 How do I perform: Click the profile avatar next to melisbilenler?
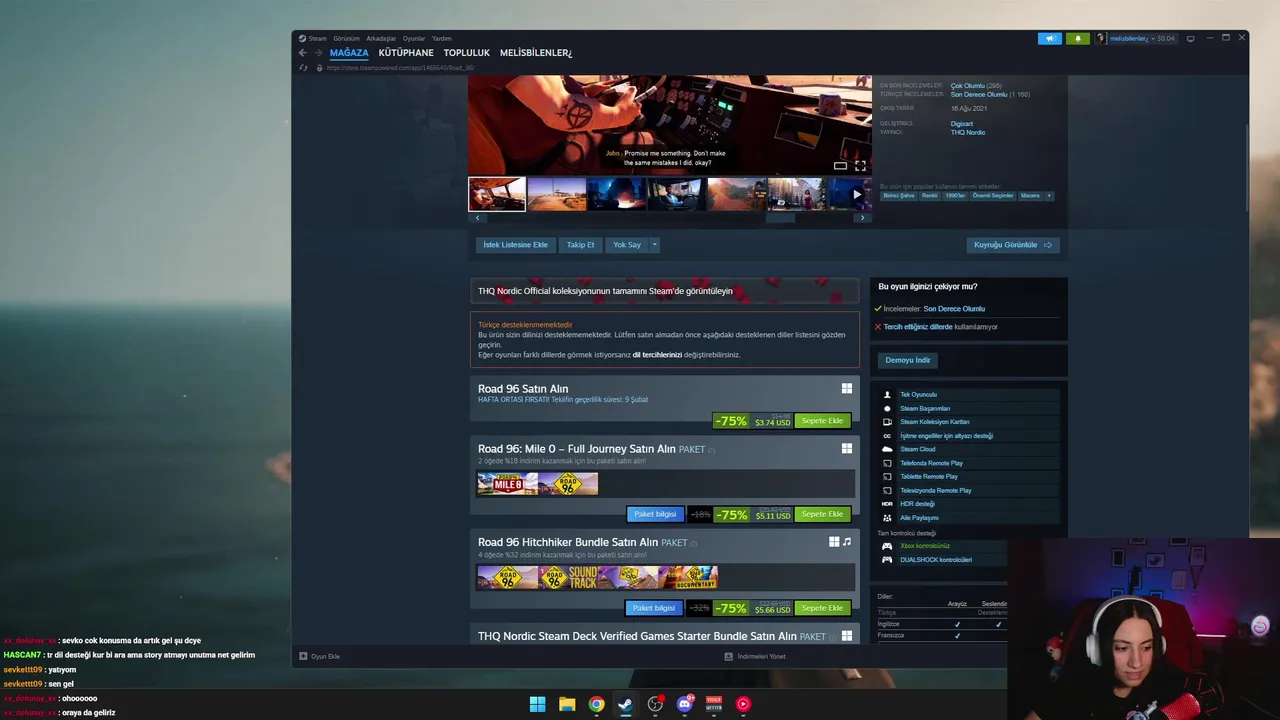(1100, 38)
